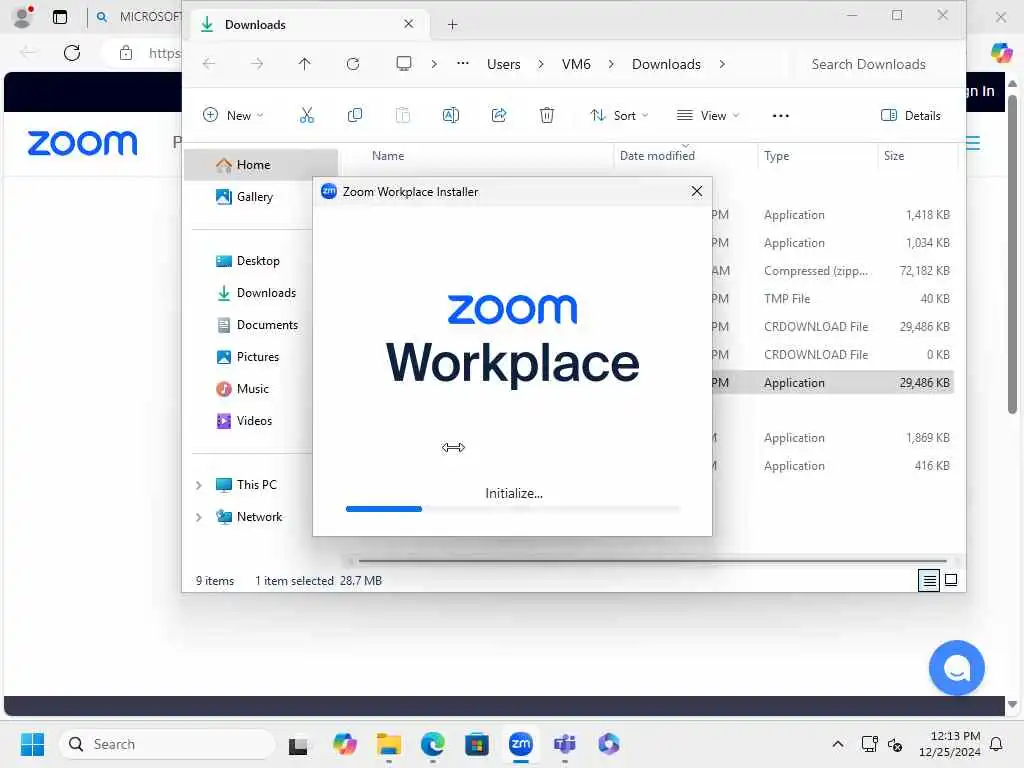
Task: Expand chevron after Users in address bar
Action: tap(541, 64)
